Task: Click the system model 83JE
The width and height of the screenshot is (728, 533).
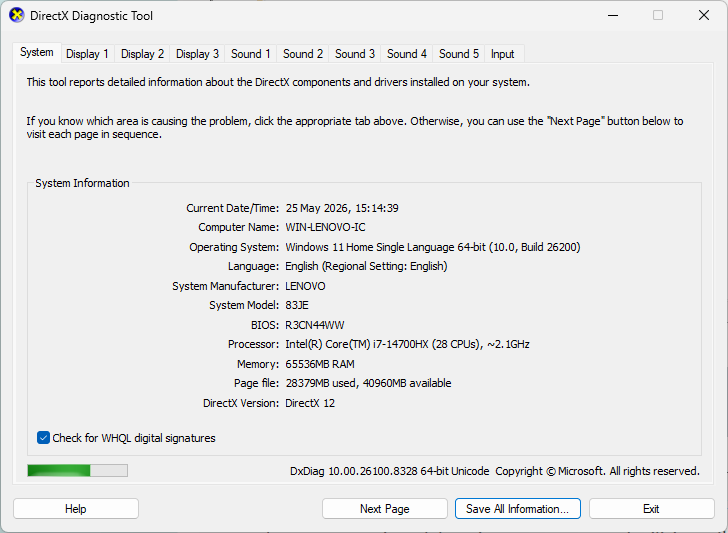Action: point(297,305)
